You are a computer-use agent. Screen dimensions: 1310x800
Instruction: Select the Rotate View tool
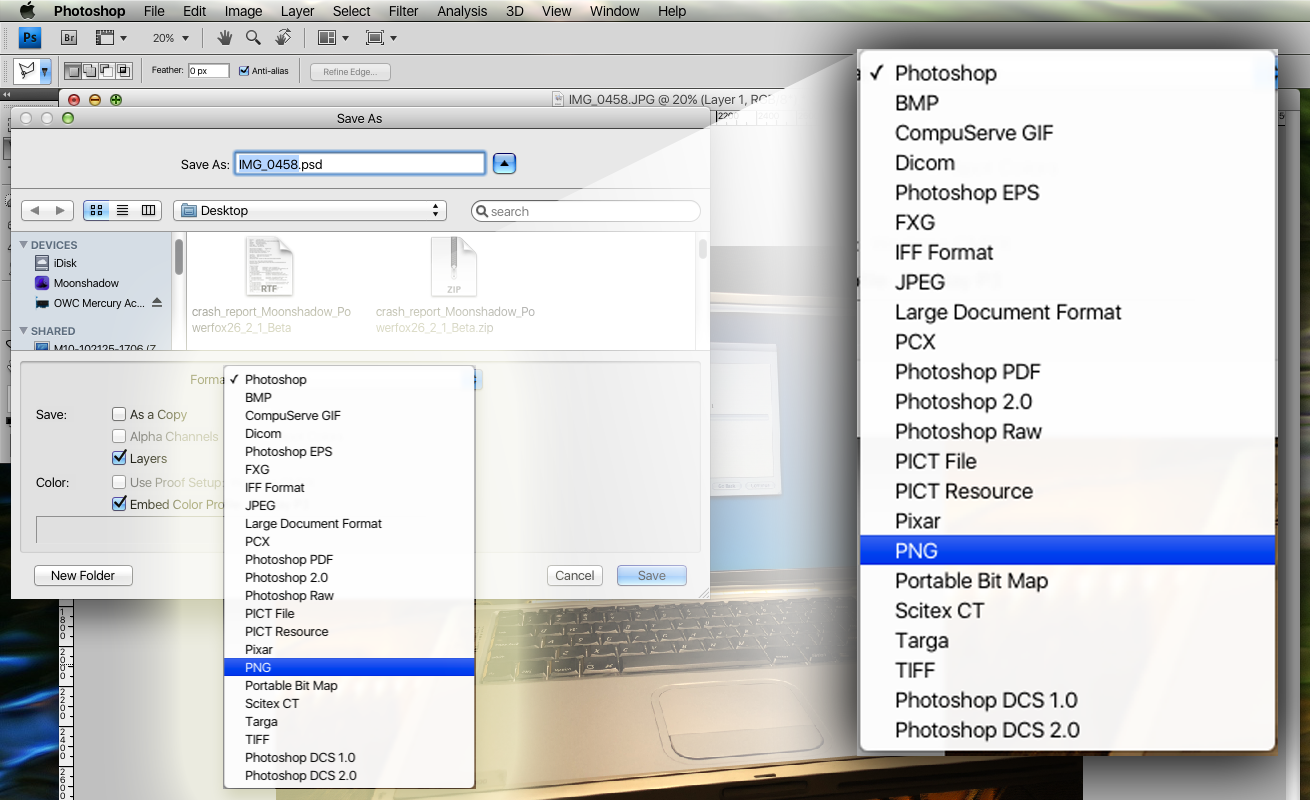point(283,38)
